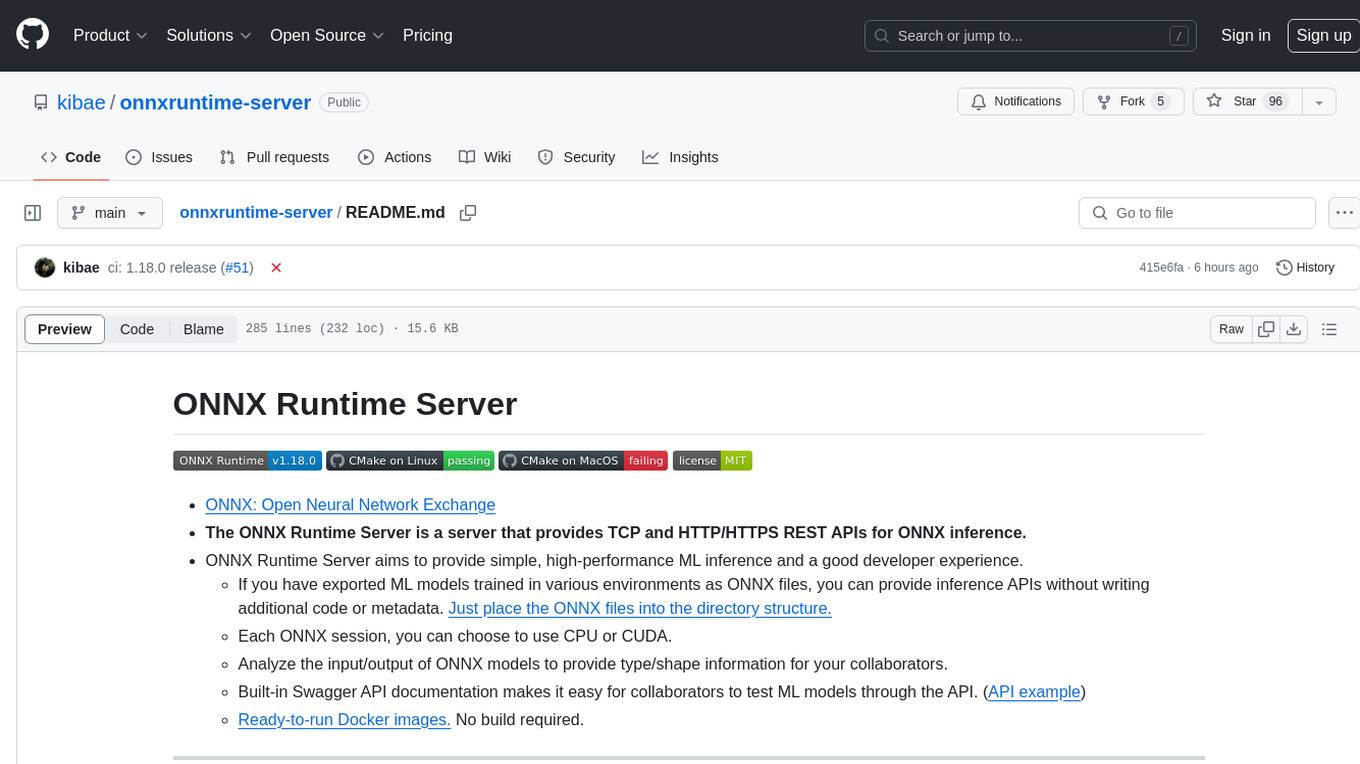Open the Raw file view
The image size is (1360, 764).
coord(1231,329)
